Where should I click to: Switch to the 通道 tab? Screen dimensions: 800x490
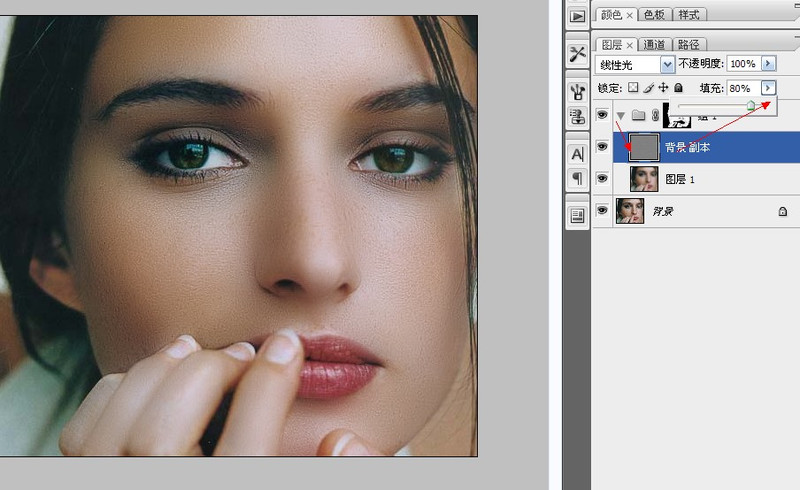tap(654, 45)
